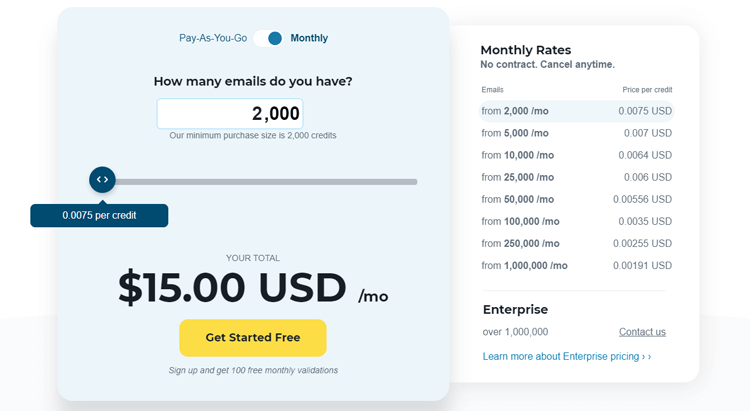Toggle the Pay-As-You-Go / Monthly switch
The image size is (750, 411).
[268, 38]
